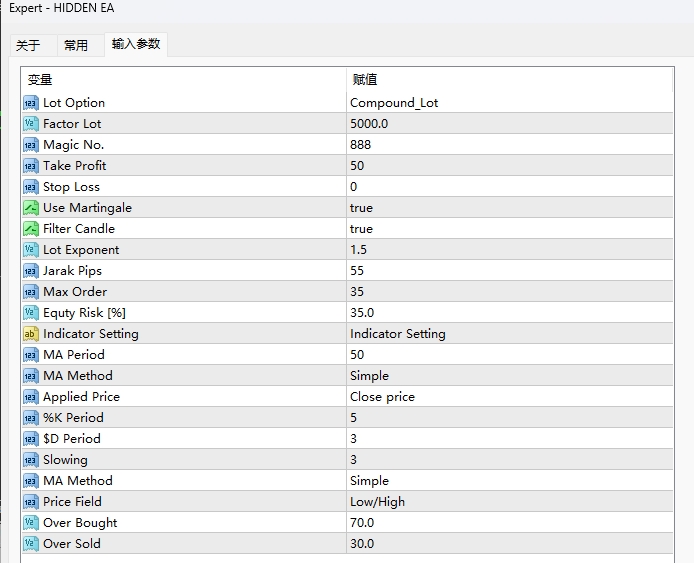Click the 赋值 column header
This screenshot has height=563, width=694.
(x=364, y=80)
